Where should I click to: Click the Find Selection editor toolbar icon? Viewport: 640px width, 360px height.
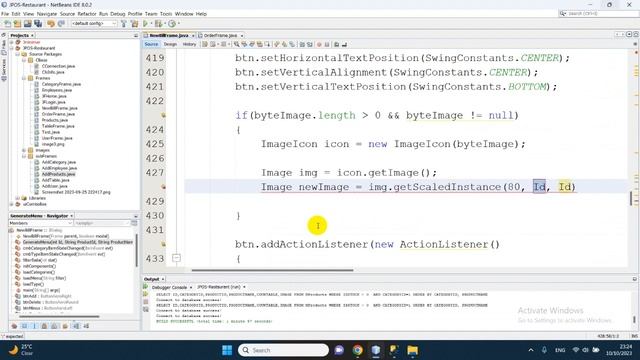(236, 44)
